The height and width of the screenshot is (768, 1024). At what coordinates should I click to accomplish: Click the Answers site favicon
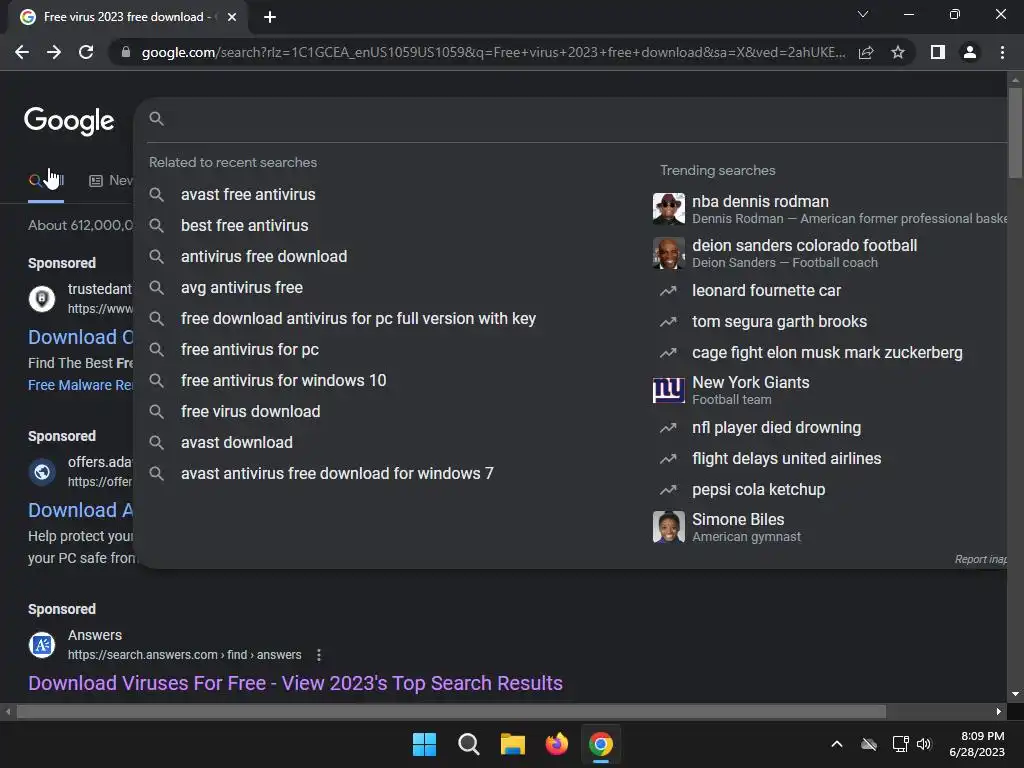[42, 645]
